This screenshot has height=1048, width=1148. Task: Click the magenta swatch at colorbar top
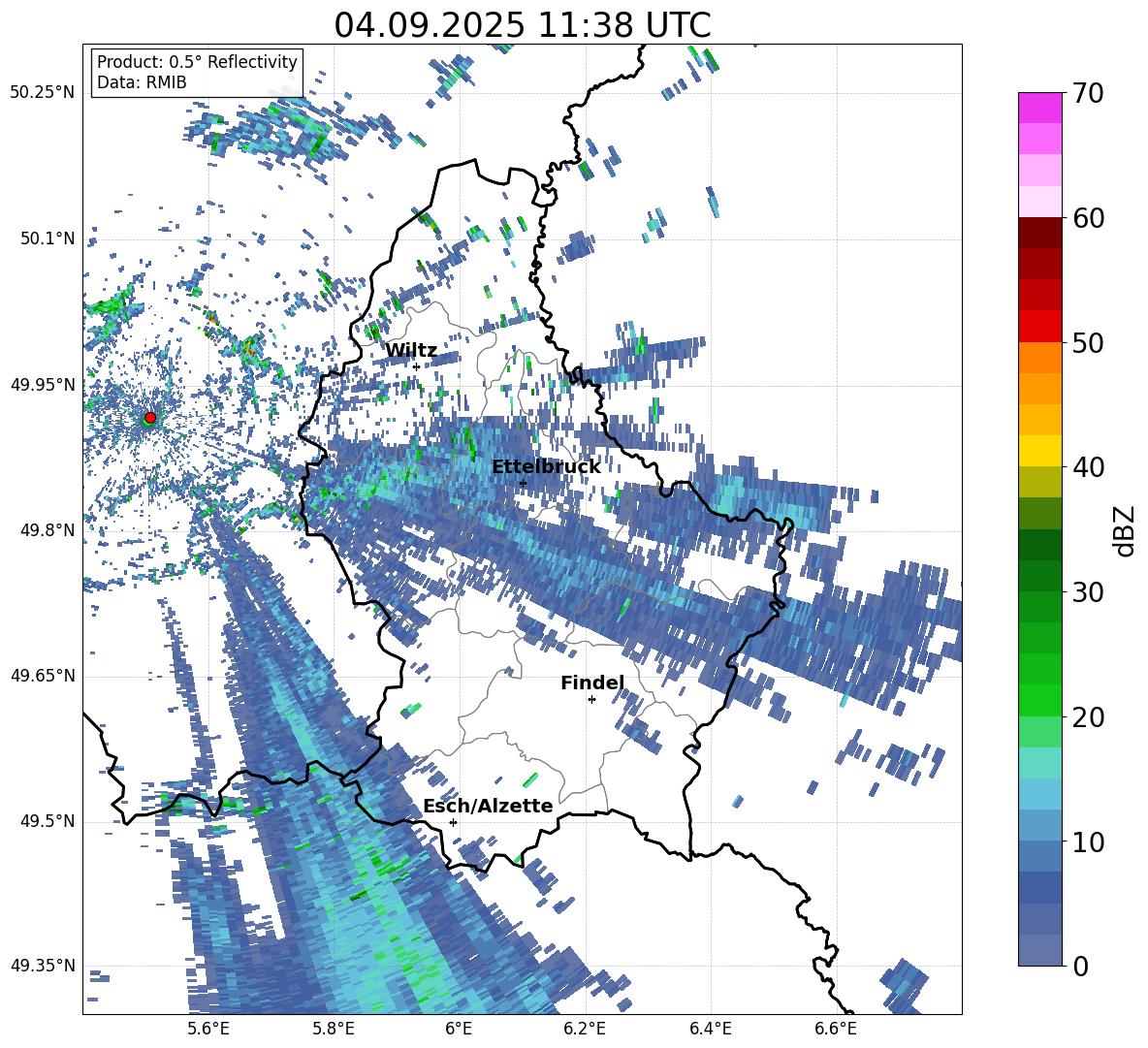tap(1039, 108)
